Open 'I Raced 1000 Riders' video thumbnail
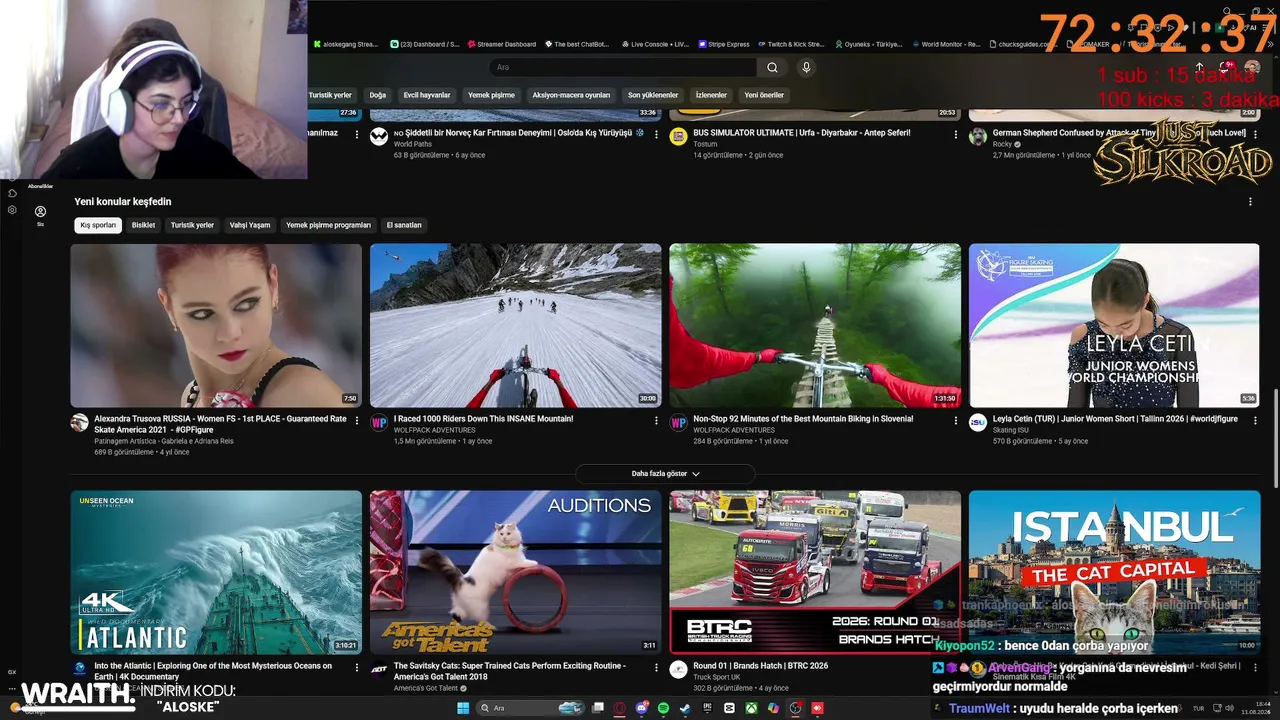The image size is (1280, 720). pyautogui.click(x=515, y=326)
